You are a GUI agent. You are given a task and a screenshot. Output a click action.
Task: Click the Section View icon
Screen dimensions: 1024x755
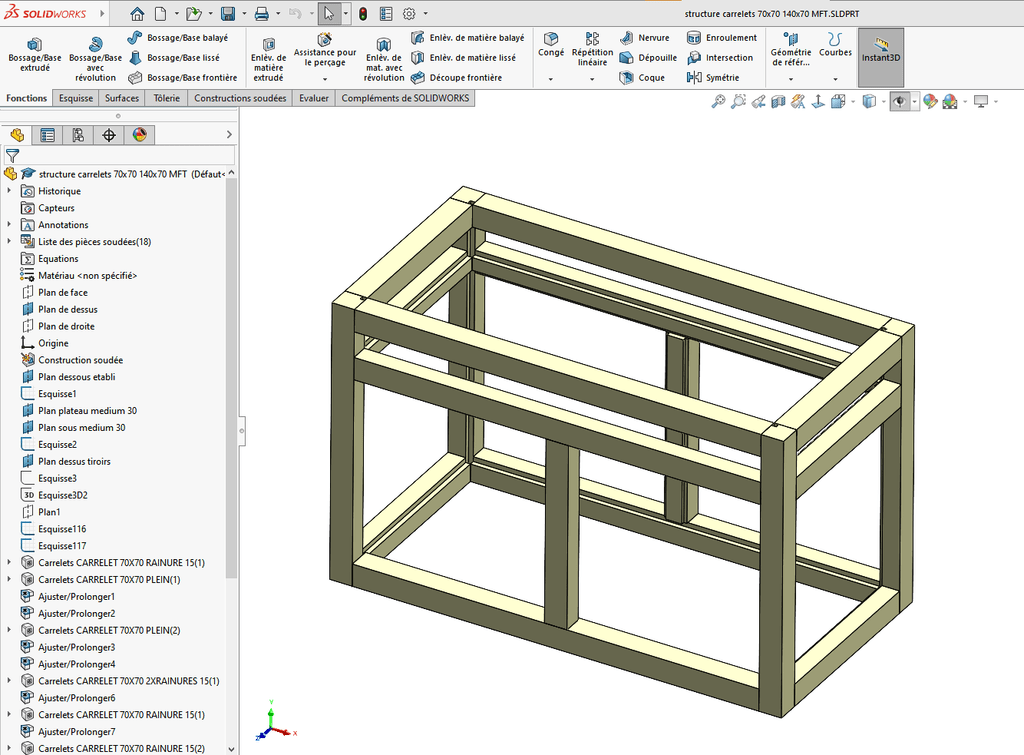tap(778, 101)
